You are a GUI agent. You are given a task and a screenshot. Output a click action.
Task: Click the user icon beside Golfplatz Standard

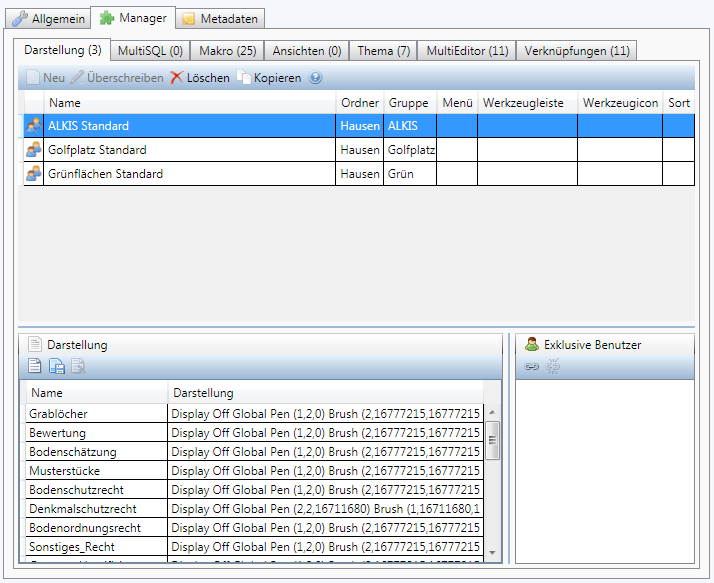point(34,150)
